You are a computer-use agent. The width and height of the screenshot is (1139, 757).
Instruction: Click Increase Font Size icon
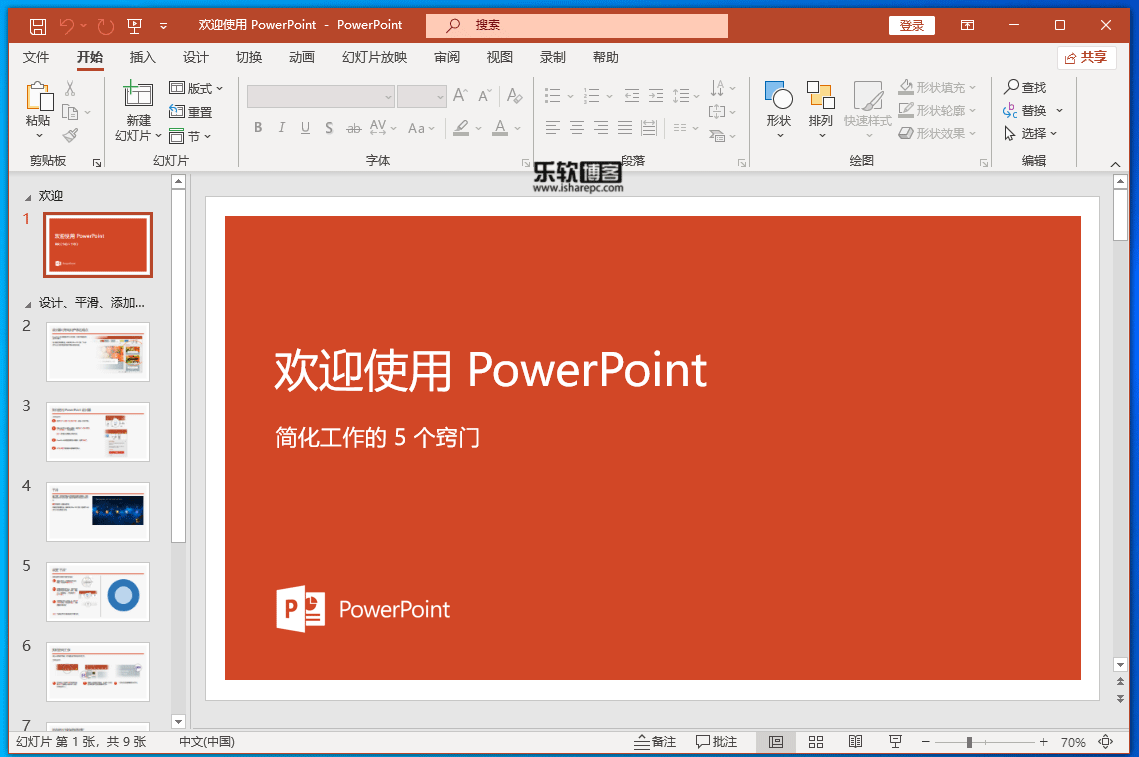coord(460,95)
